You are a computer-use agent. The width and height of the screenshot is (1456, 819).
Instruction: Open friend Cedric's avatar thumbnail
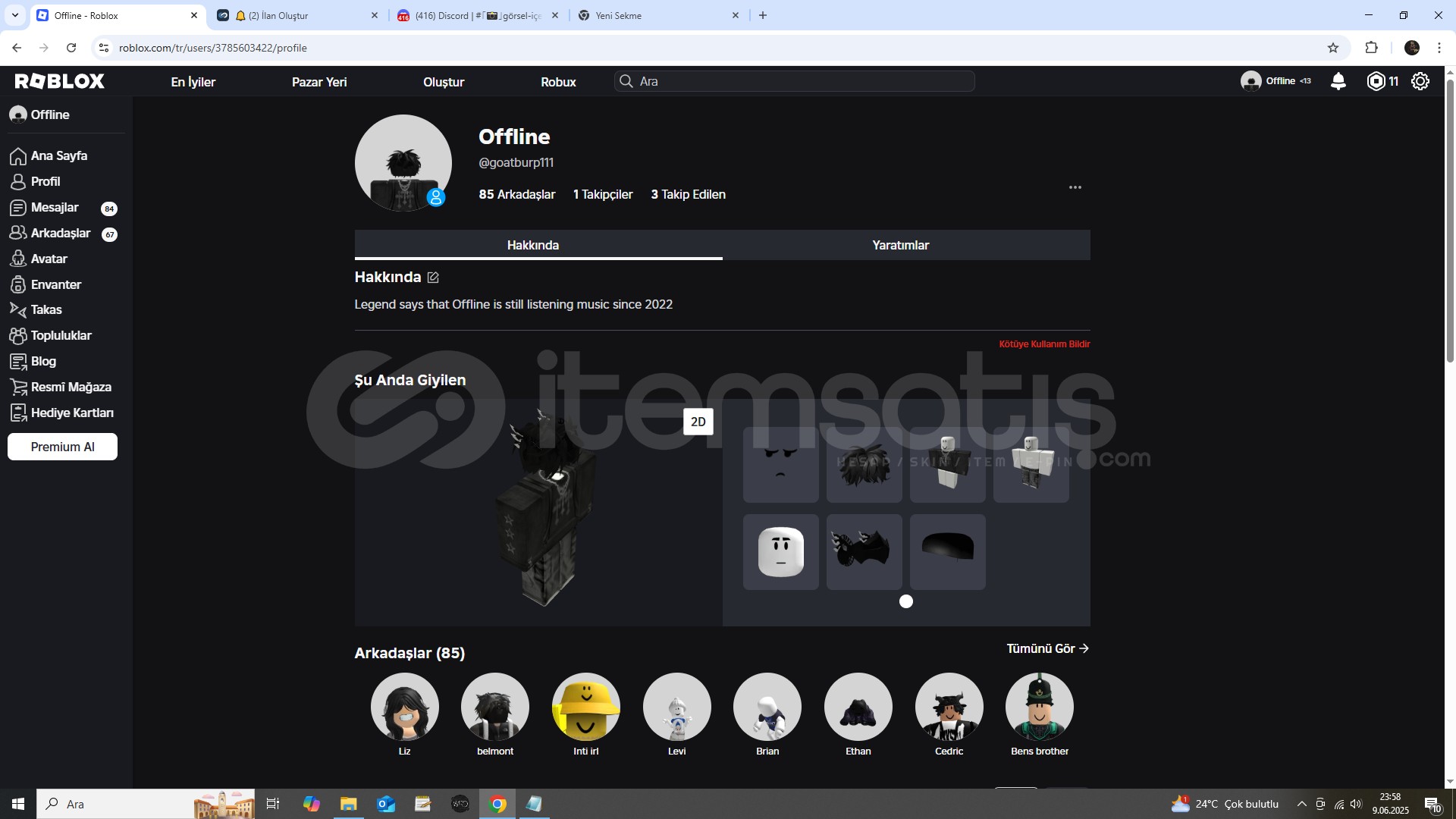(x=949, y=707)
